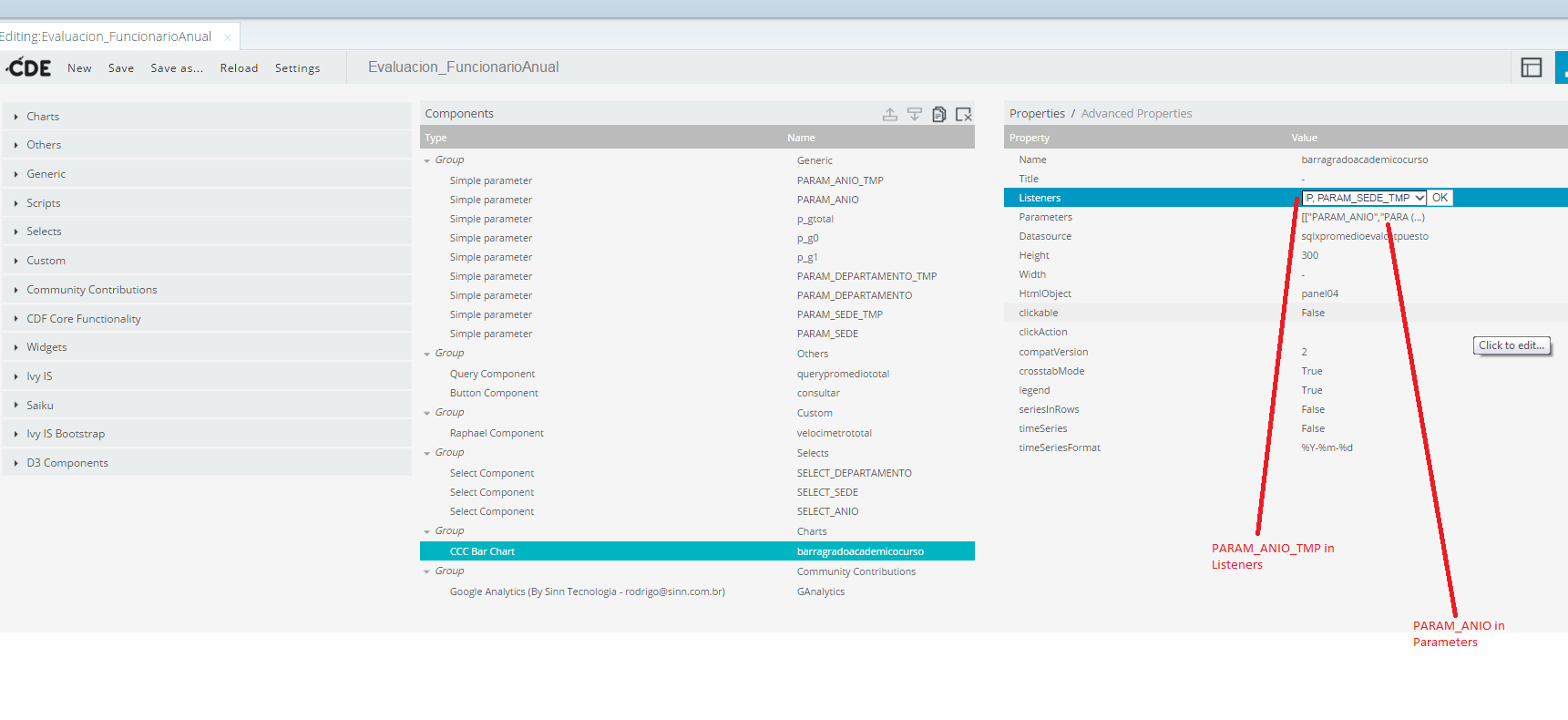Open the New menu item

pos(79,68)
